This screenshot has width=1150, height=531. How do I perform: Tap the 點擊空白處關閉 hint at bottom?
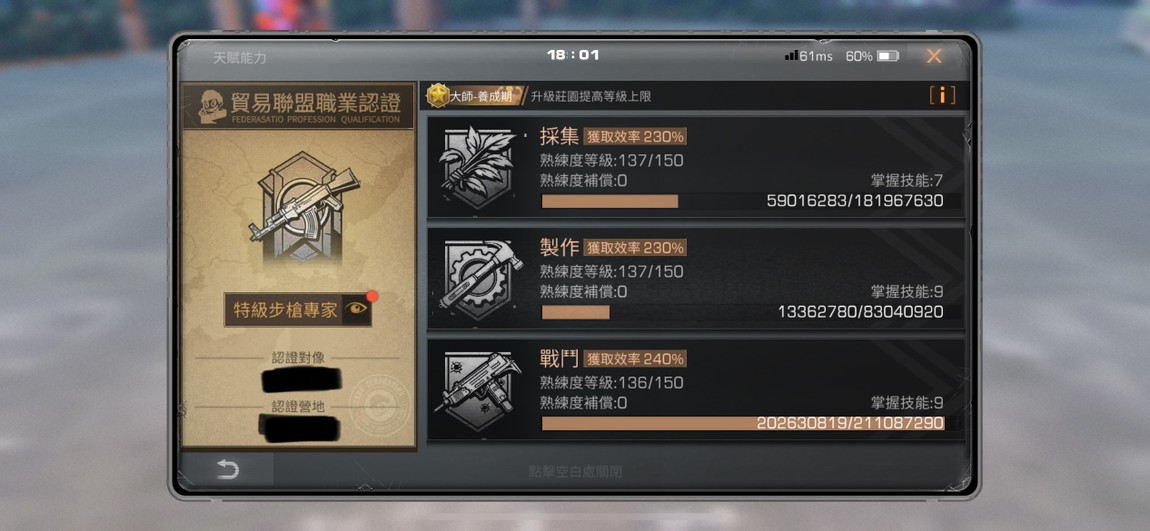[575, 472]
